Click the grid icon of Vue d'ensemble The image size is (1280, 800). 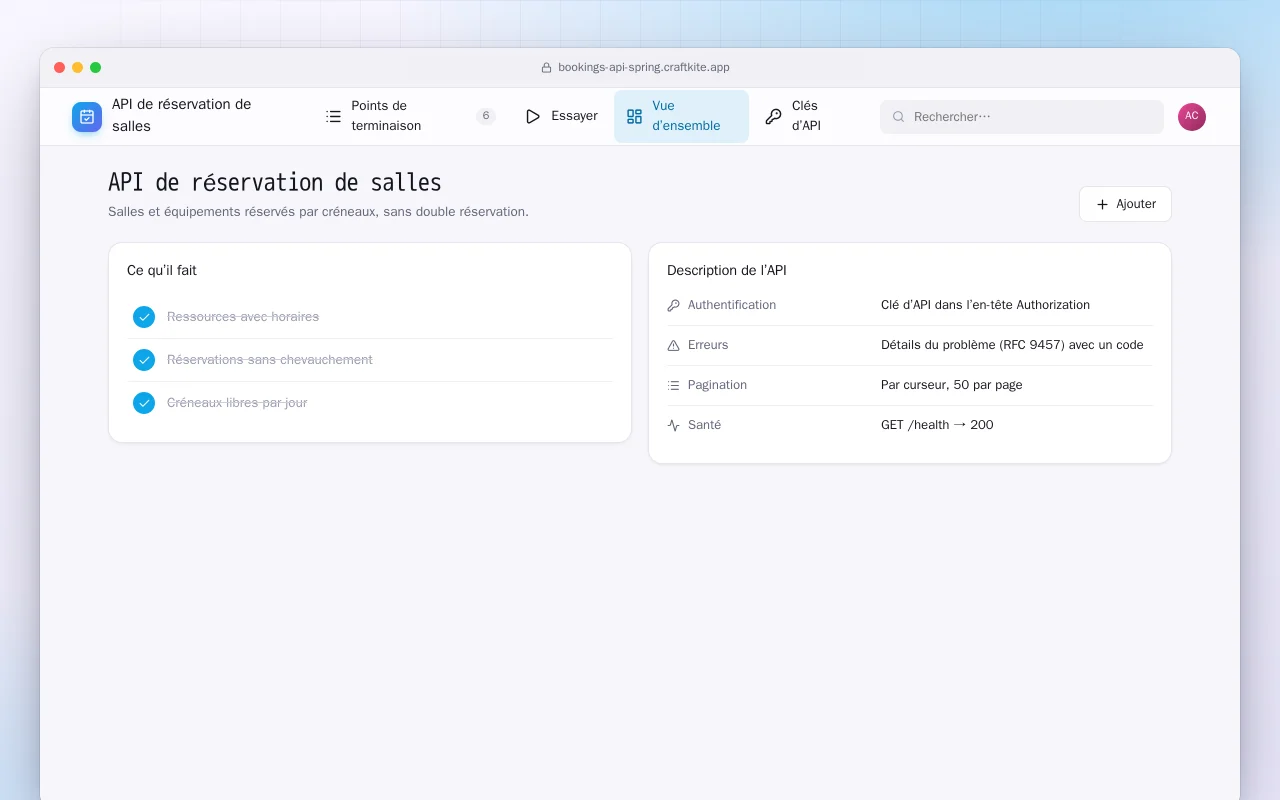click(634, 116)
